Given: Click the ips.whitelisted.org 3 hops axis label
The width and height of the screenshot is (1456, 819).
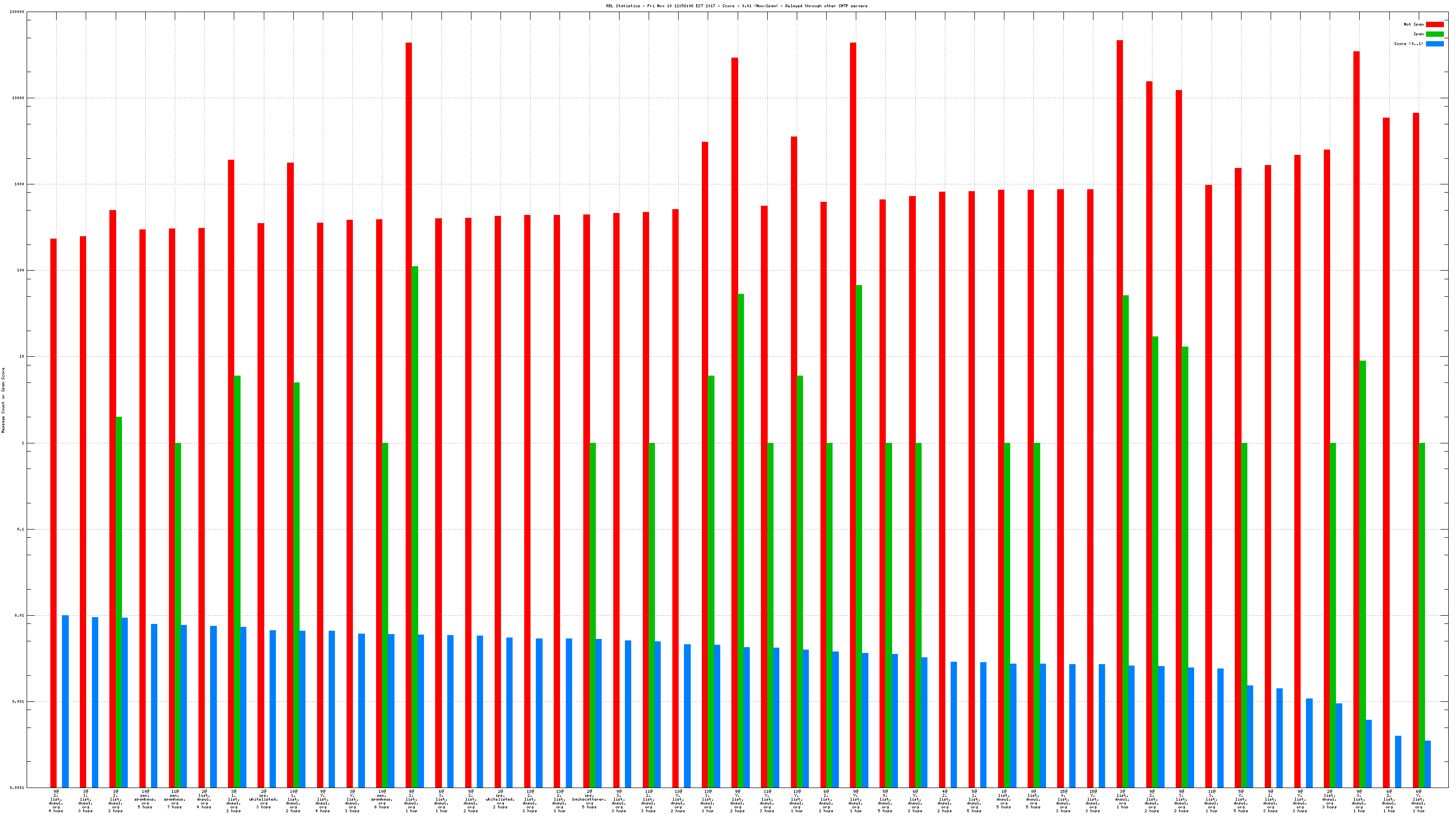Looking at the screenshot, I should point(263,800).
